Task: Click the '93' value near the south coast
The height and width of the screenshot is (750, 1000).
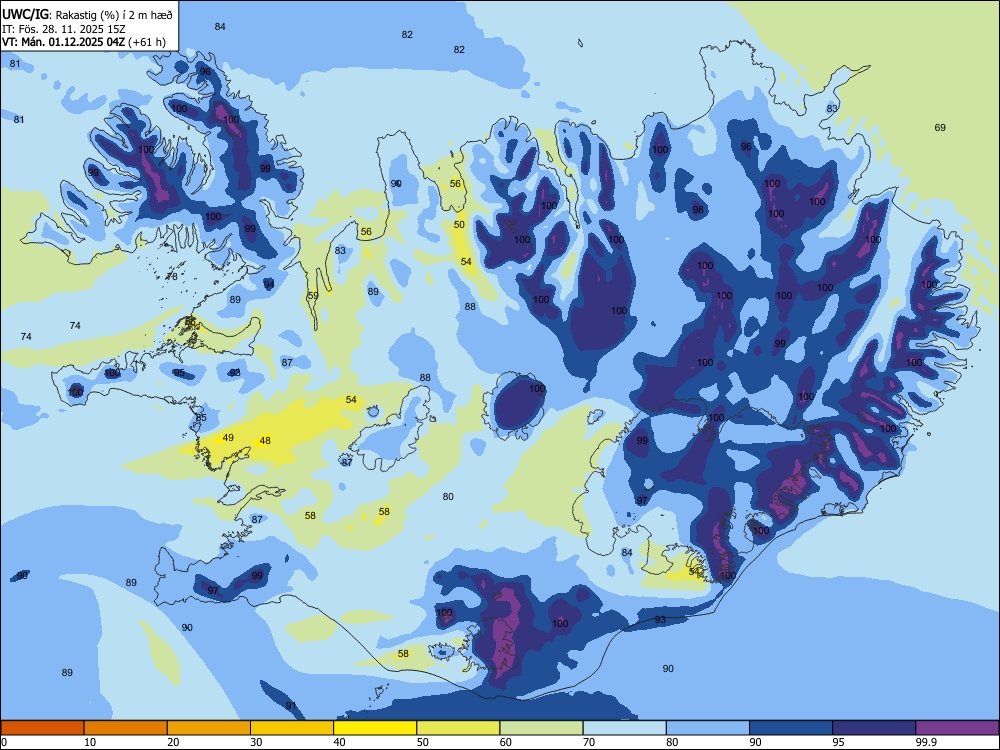Action: 660,619
